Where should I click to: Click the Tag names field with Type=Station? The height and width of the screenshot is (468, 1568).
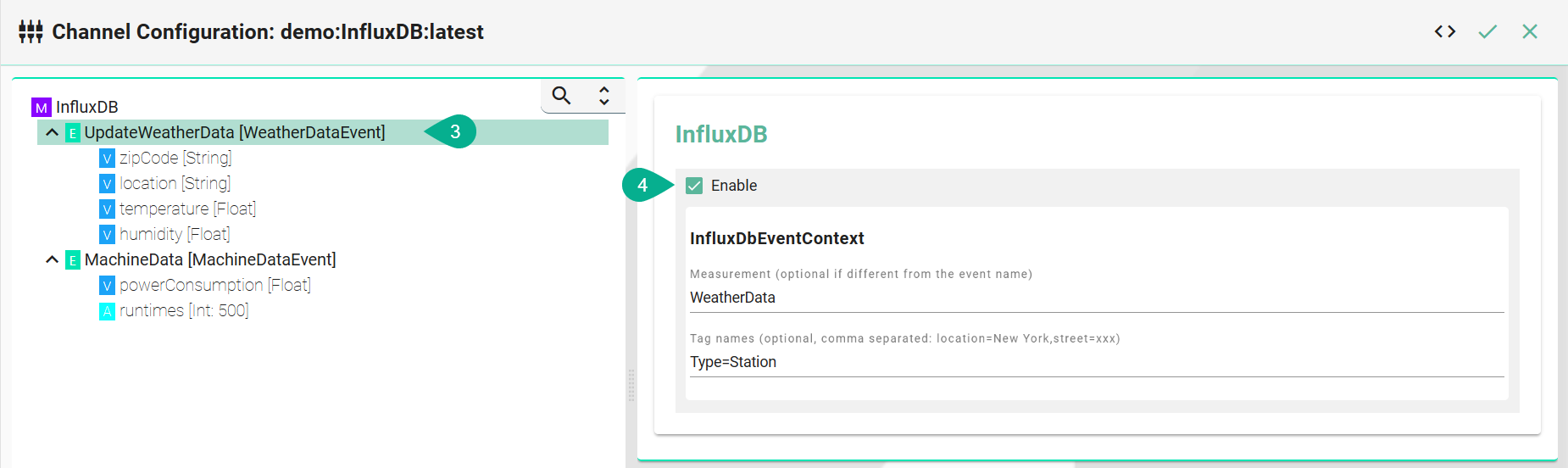click(1096, 362)
